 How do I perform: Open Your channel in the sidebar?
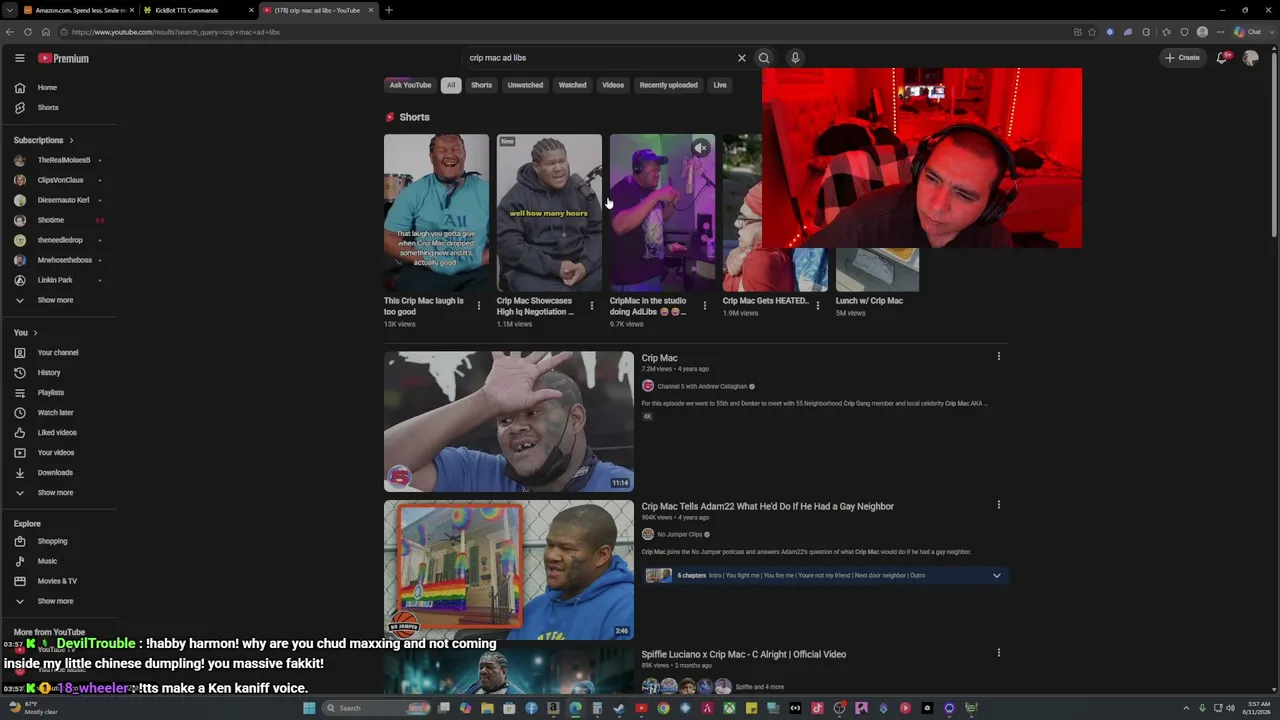click(58, 352)
